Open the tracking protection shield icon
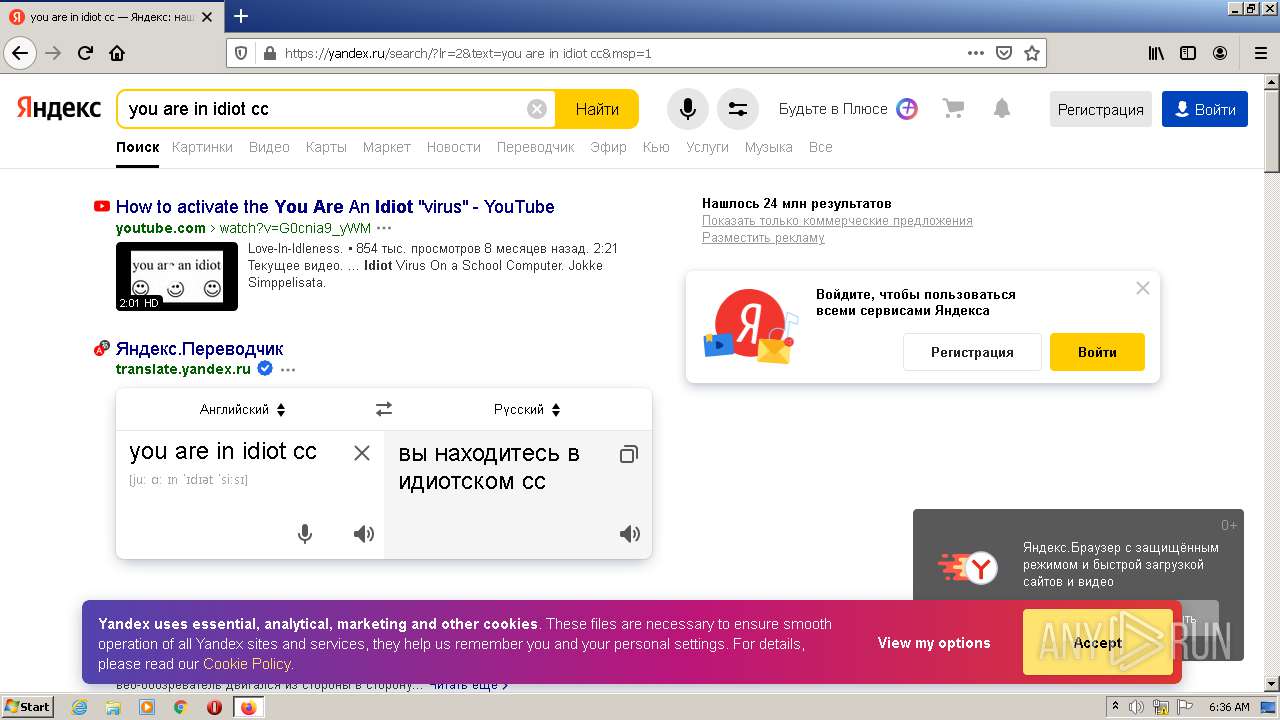Image resolution: width=1280 pixels, height=720 pixels. pos(240,53)
